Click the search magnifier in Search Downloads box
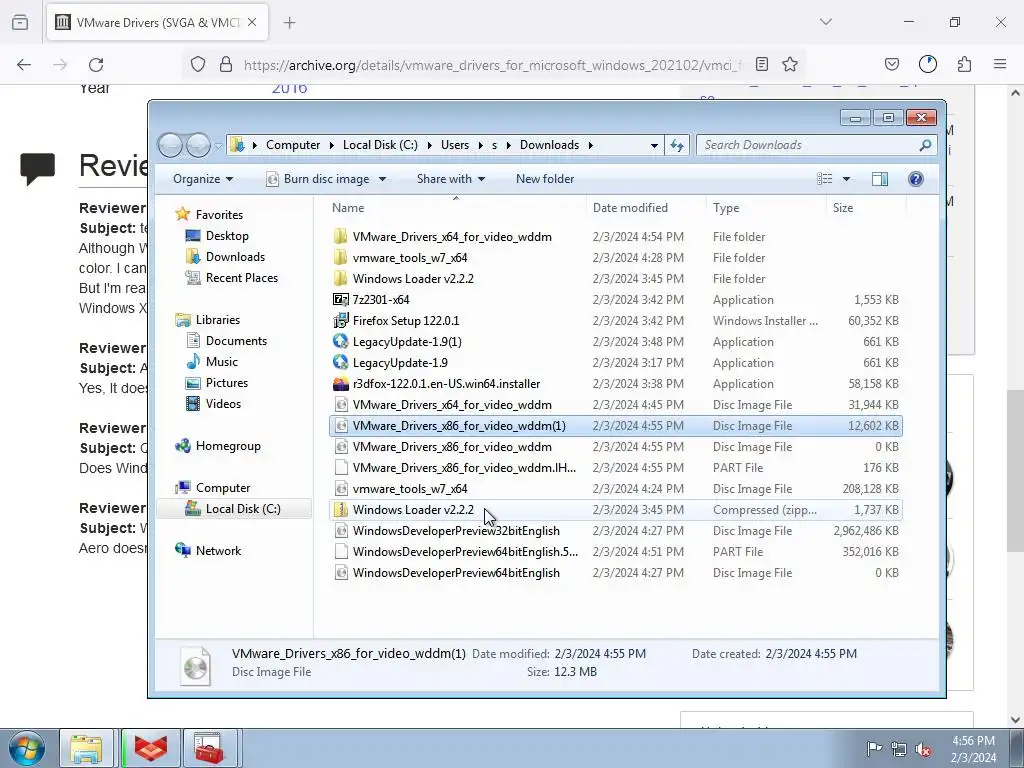Image resolution: width=1024 pixels, height=768 pixels. [925, 145]
